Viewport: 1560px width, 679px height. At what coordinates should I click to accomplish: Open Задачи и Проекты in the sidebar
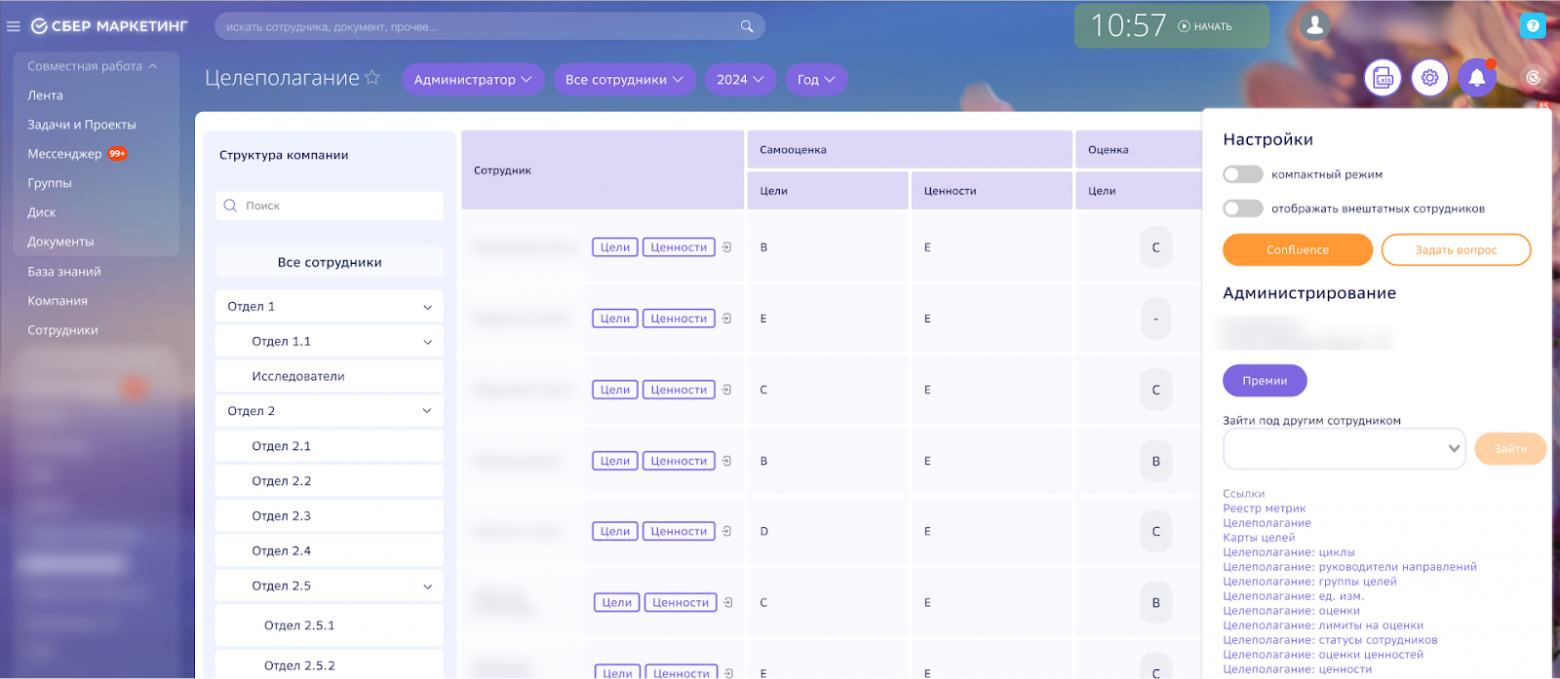(x=82, y=125)
